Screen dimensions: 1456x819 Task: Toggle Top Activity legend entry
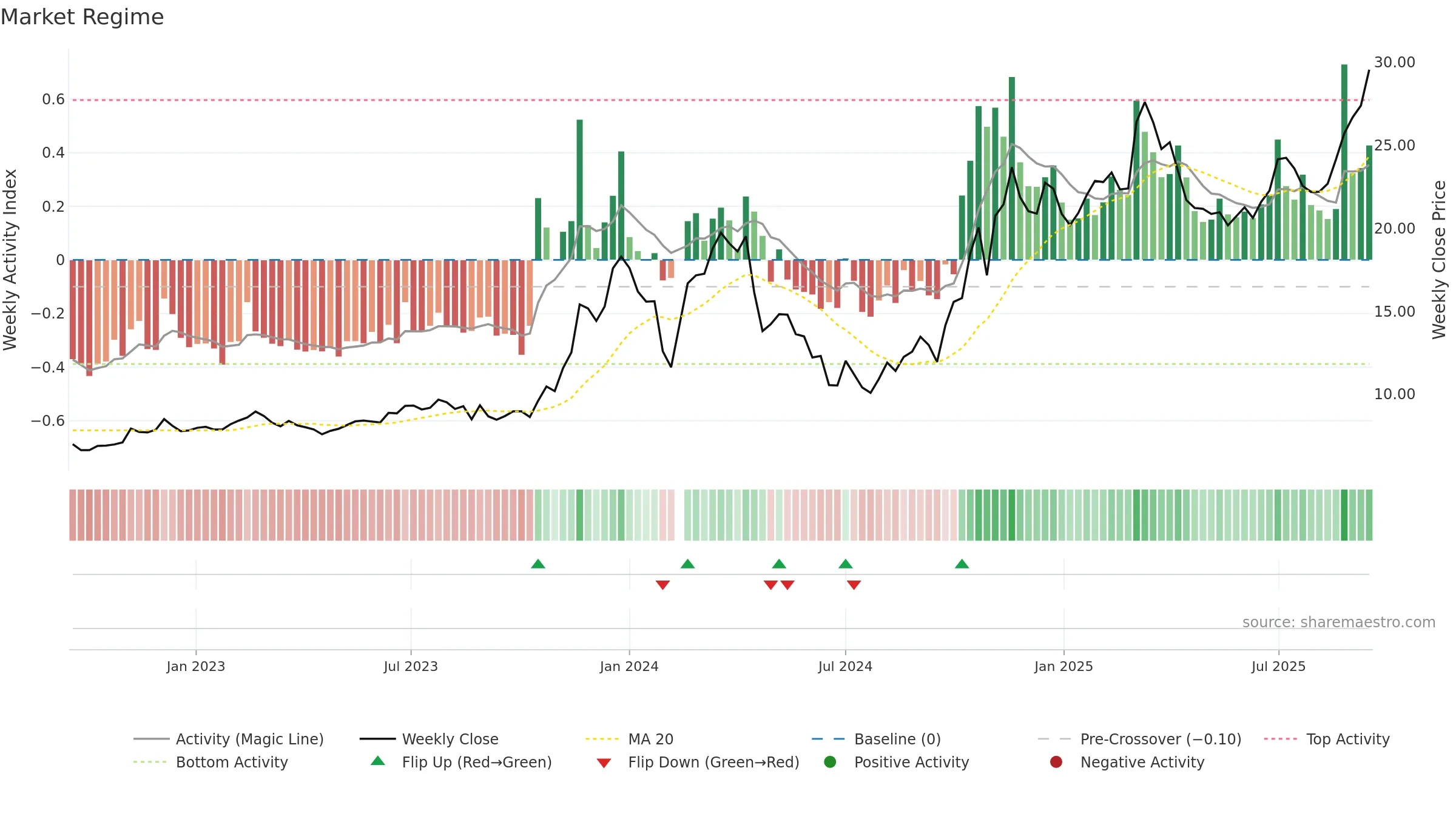pyautogui.click(x=1327, y=739)
